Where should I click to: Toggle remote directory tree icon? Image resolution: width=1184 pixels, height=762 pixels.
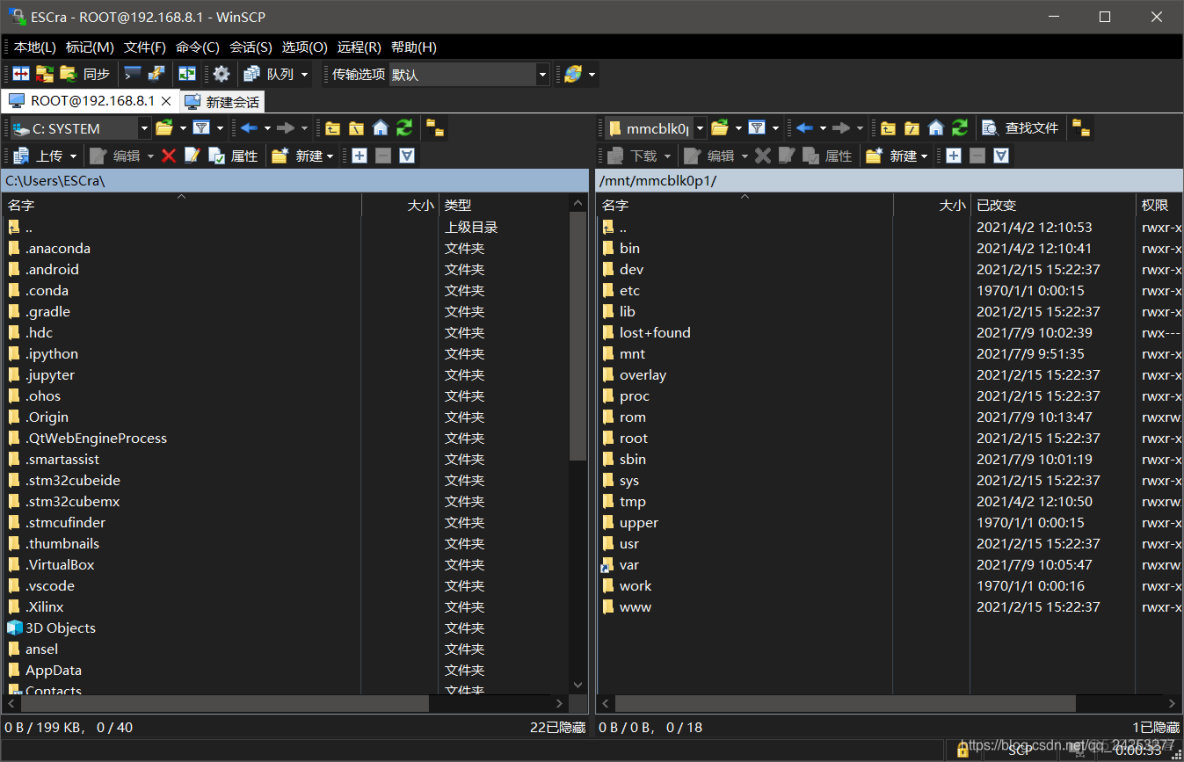(1081, 128)
